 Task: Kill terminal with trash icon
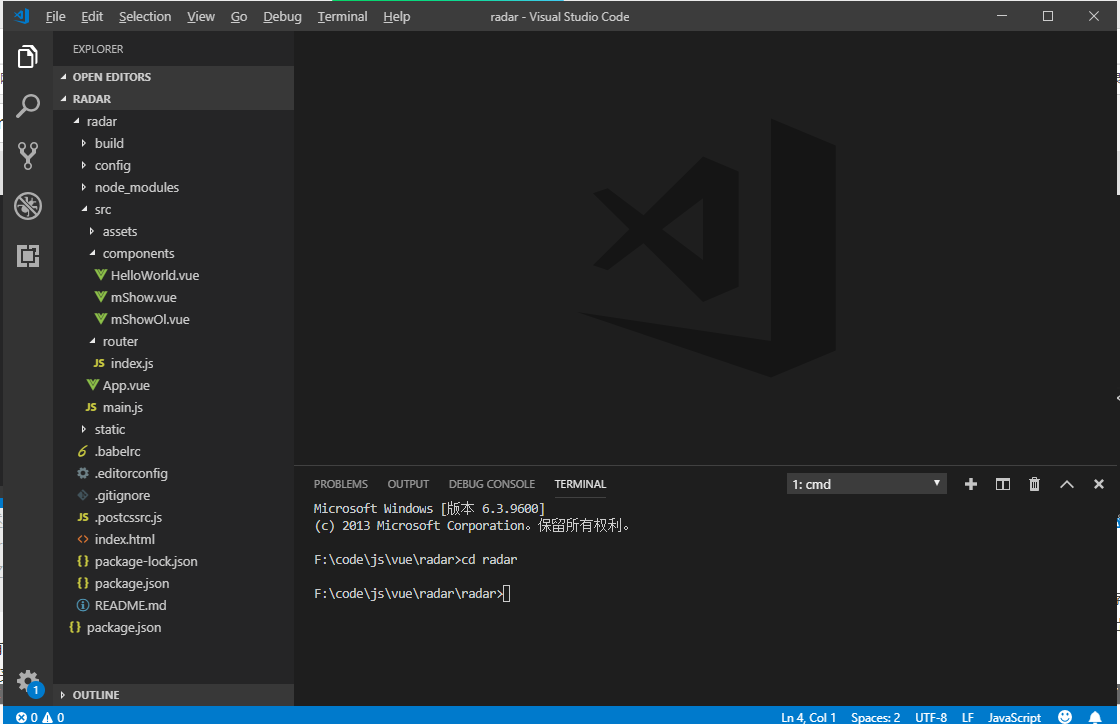pos(1034,484)
